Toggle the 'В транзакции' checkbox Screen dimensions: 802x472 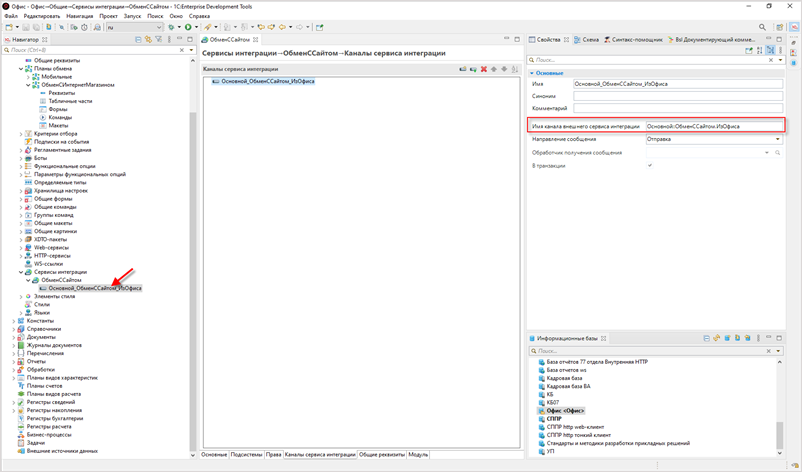[650, 165]
